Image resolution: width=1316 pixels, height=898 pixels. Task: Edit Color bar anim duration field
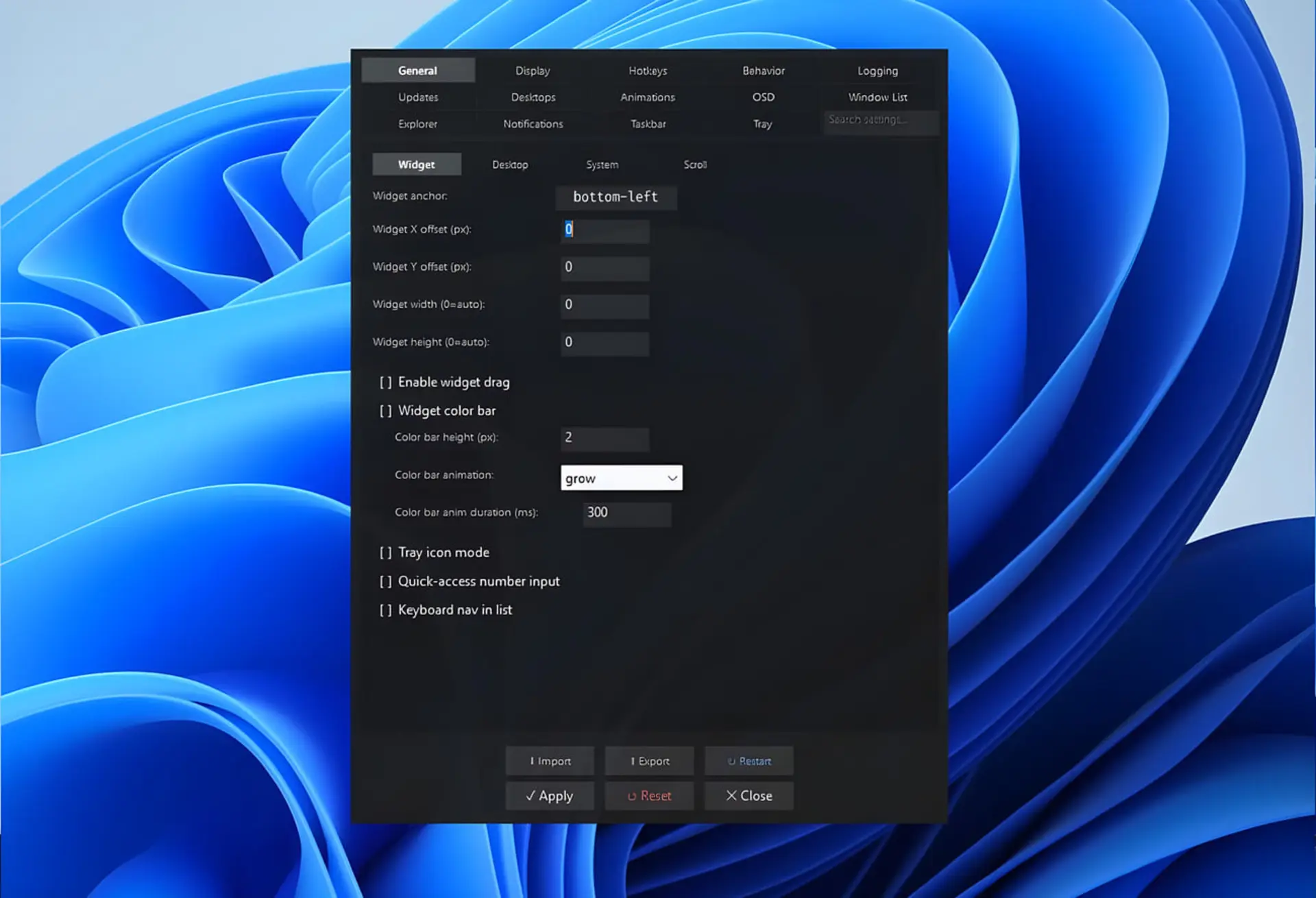coord(627,514)
